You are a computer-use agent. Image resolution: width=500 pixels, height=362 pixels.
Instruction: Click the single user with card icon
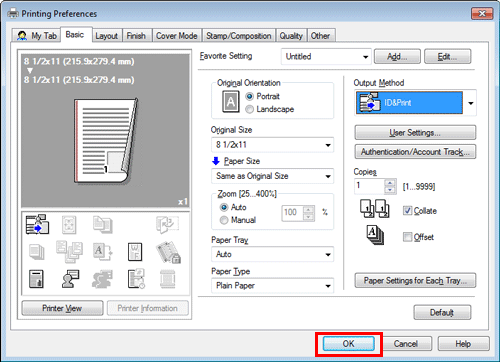tap(70, 279)
